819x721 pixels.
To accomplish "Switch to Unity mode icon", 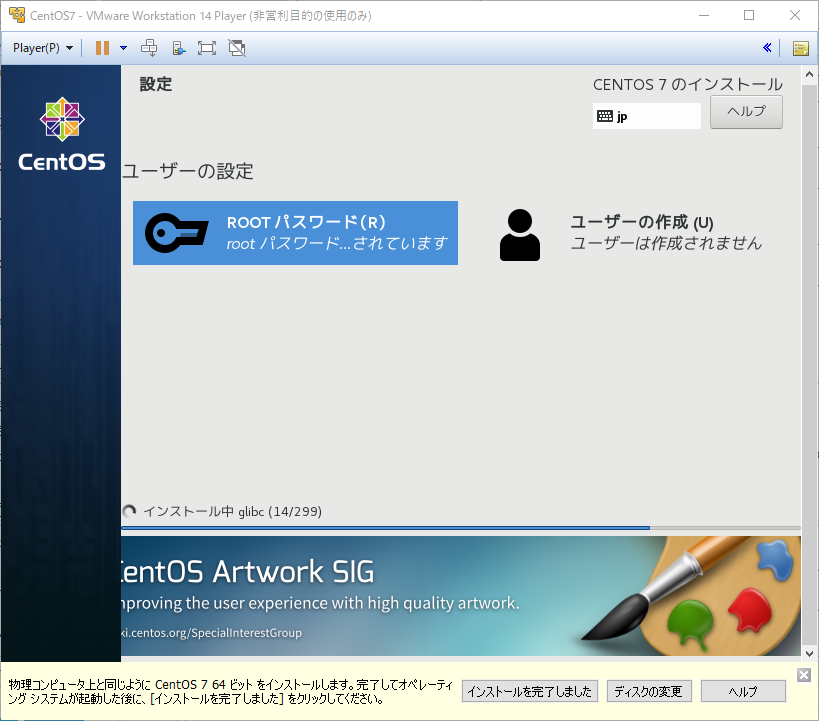I will pyautogui.click(x=237, y=47).
